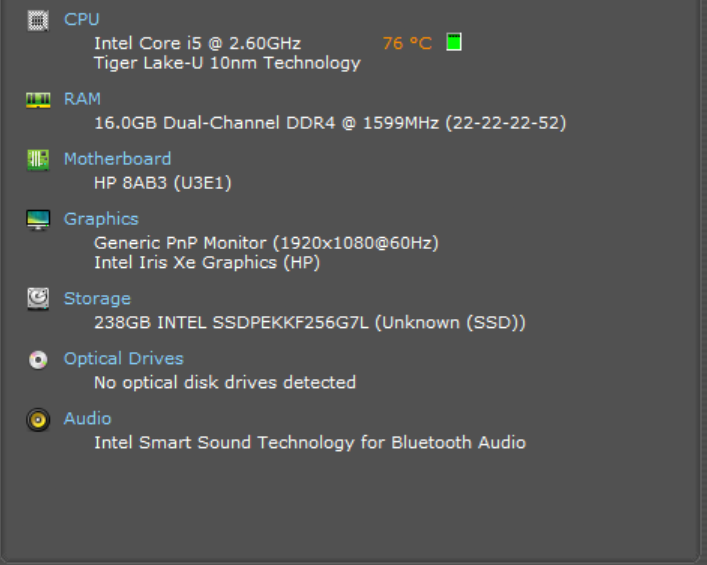707x565 pixels.
Task: Select the Intel SSDPEKKF256G7L storage entry
Action: pyautogui.click(x=309, y=323)
